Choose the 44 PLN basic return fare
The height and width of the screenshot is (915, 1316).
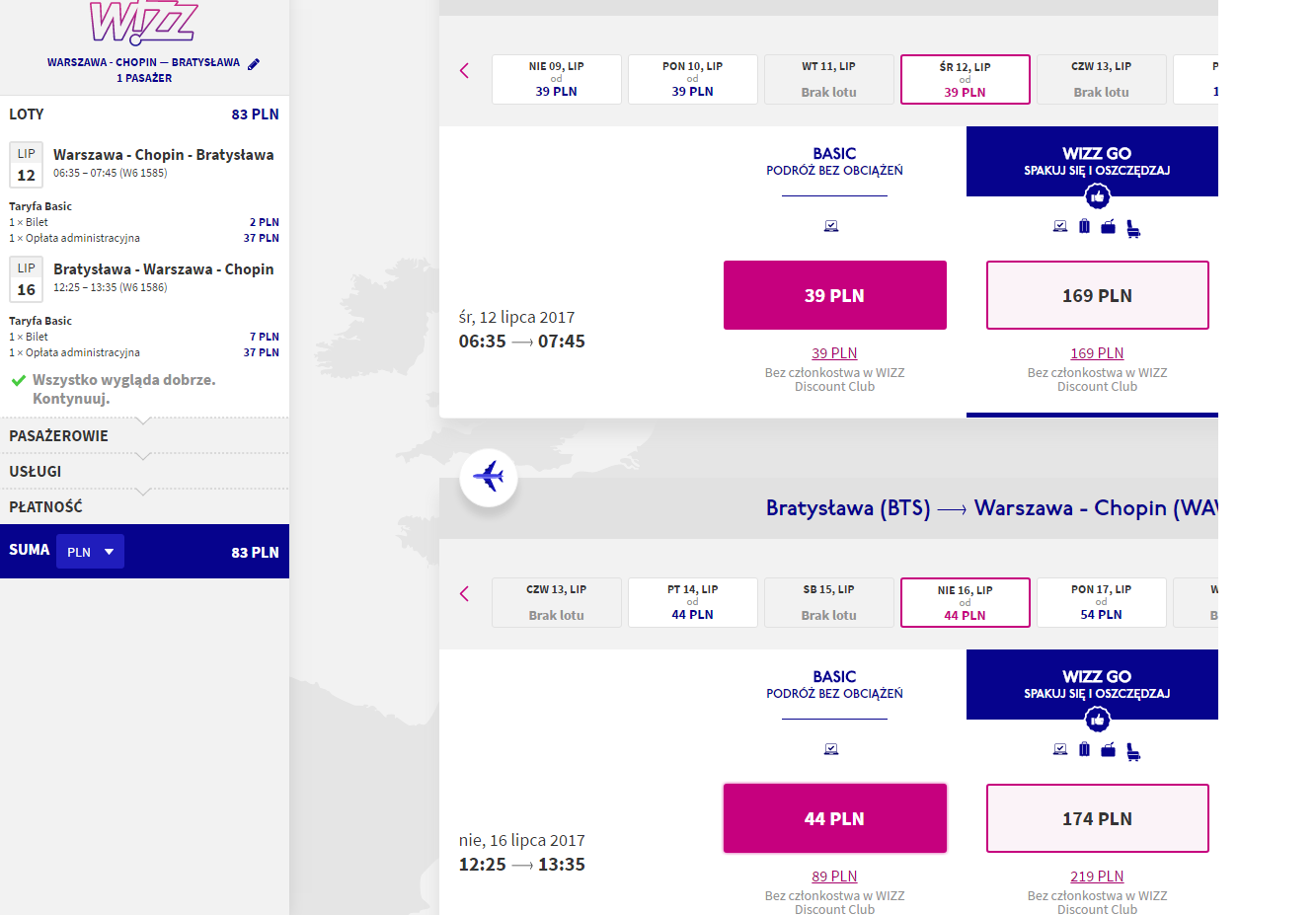[835, 818]
